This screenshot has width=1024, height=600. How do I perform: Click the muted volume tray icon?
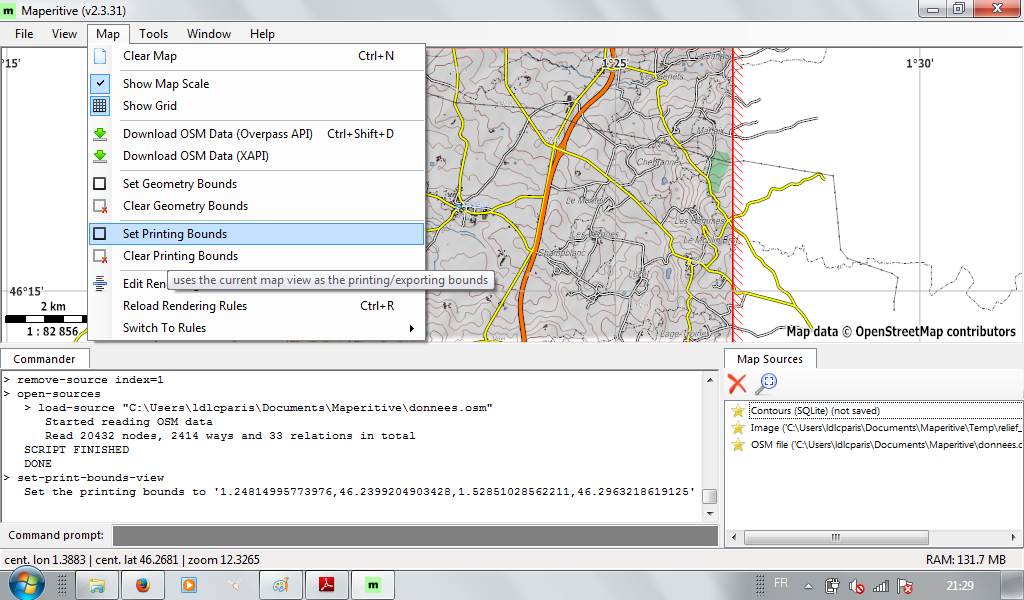click(x=856, y=586)
